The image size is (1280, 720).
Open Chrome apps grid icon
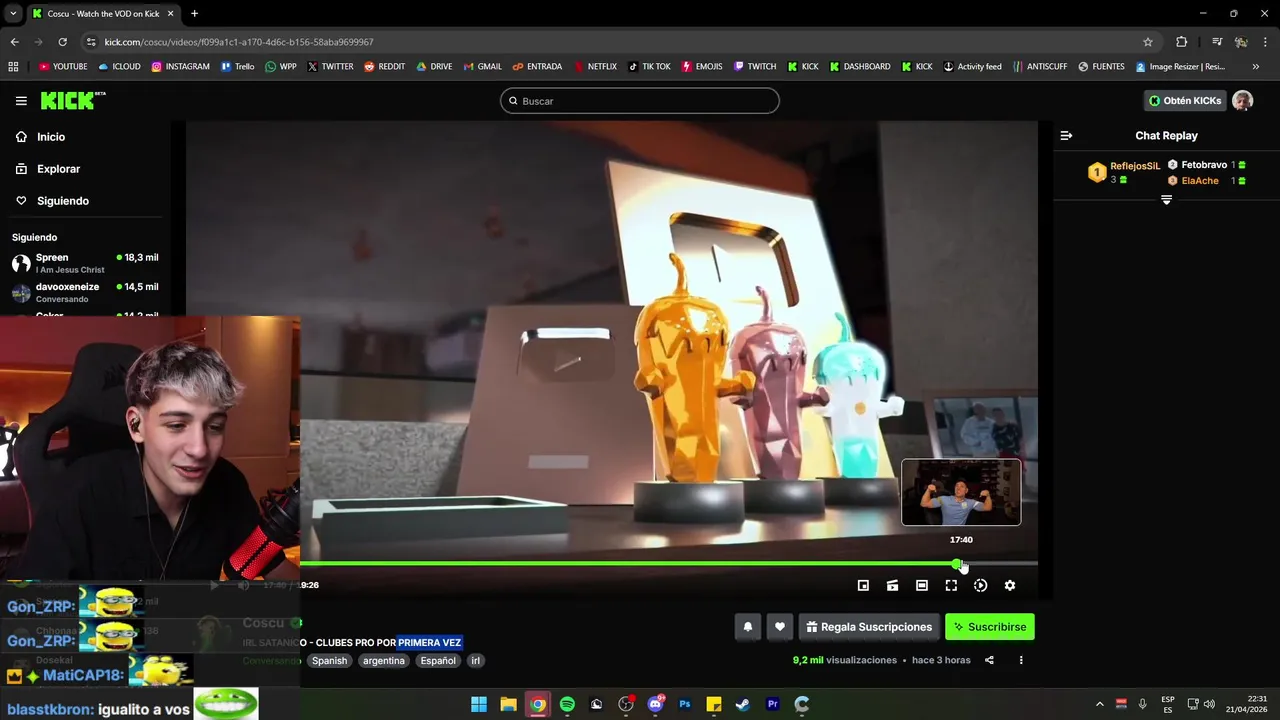point(13,67)
